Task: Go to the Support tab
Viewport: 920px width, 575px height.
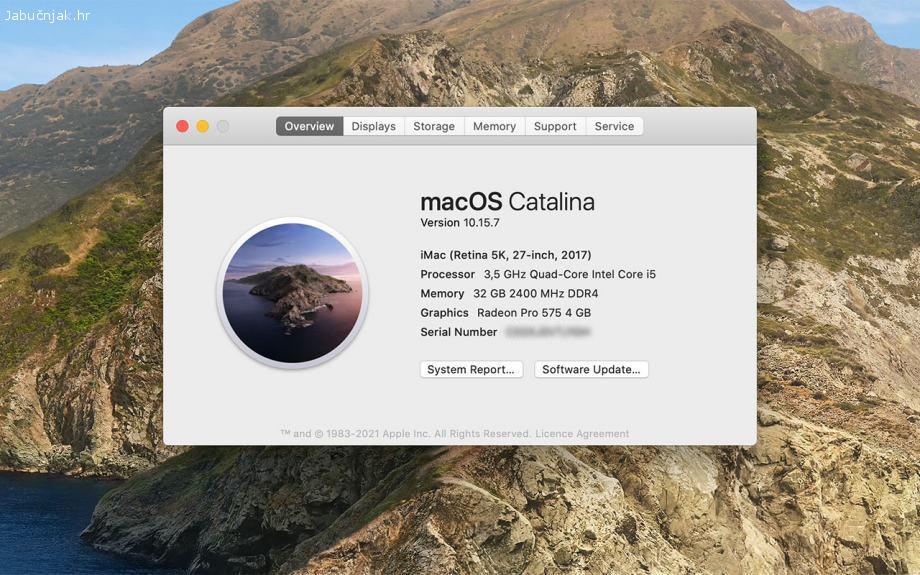Action: (555, 126)
